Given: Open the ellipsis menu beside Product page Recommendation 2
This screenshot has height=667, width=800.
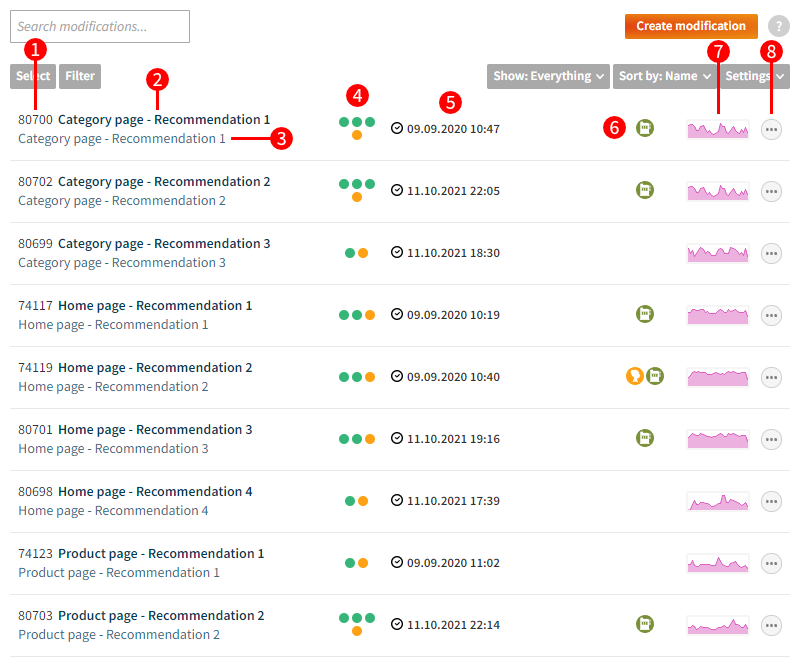Looking at the screenshot, I should (771, 624).
